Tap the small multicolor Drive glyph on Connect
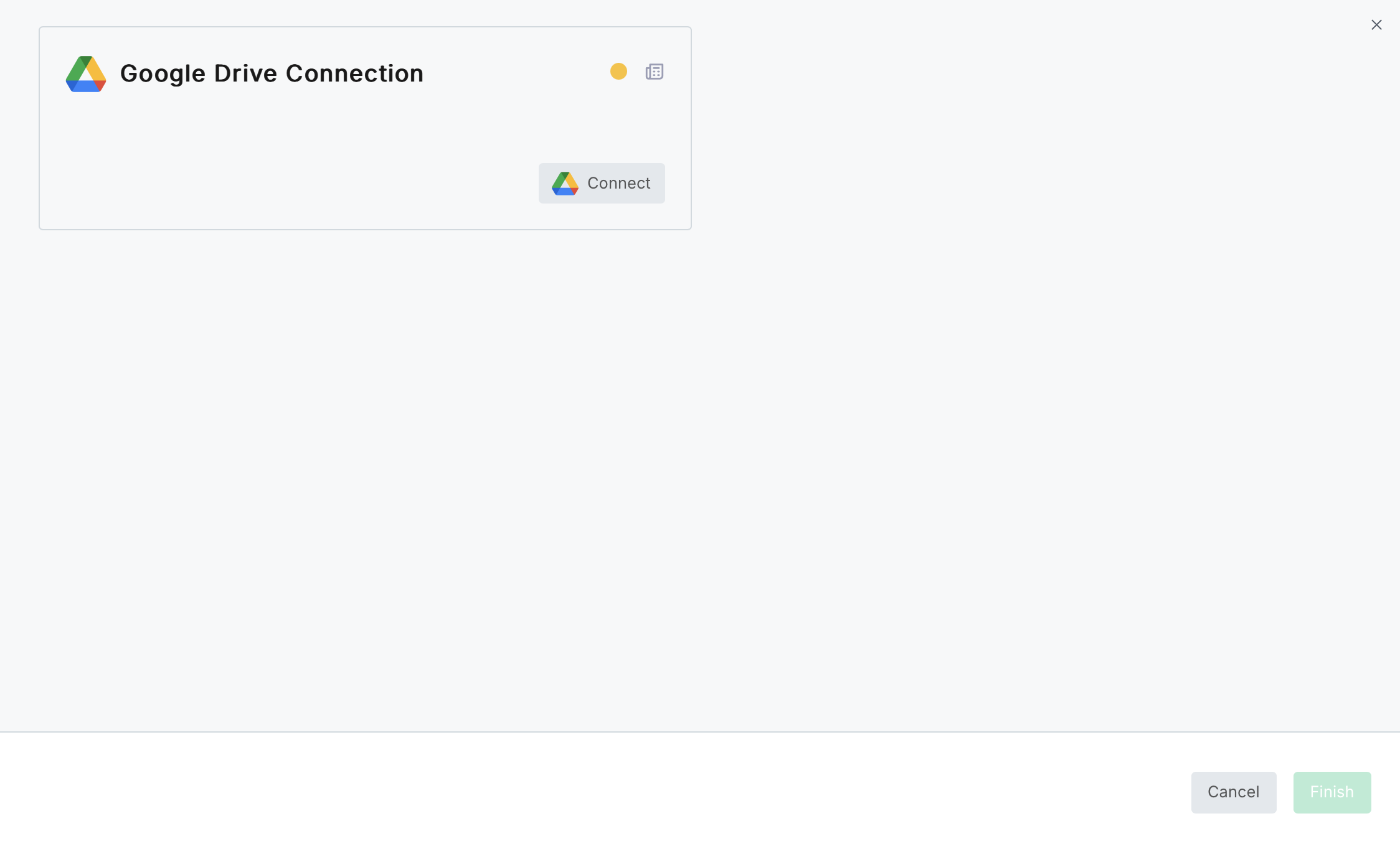This screenshot has height=844, width=1400. [x=565, y=184]
